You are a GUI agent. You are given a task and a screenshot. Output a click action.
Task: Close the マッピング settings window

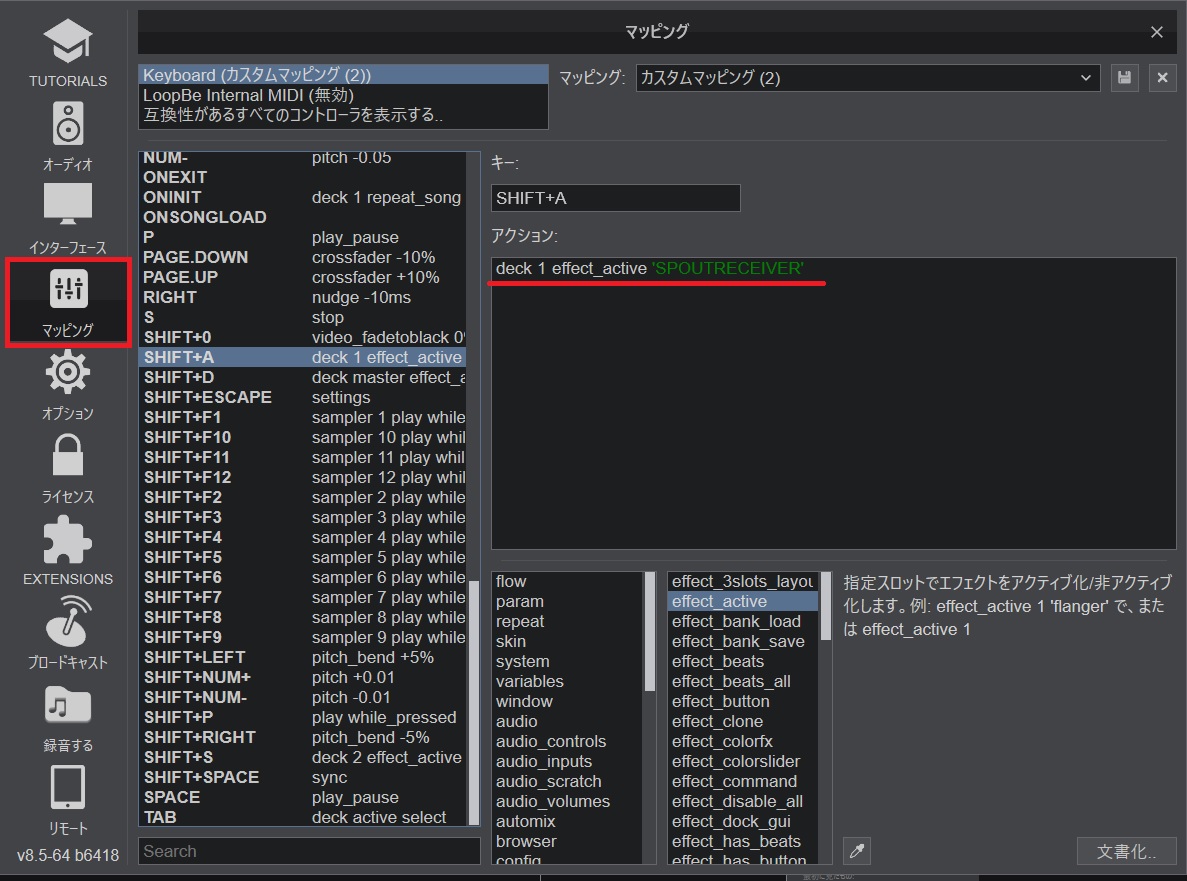1156,32
